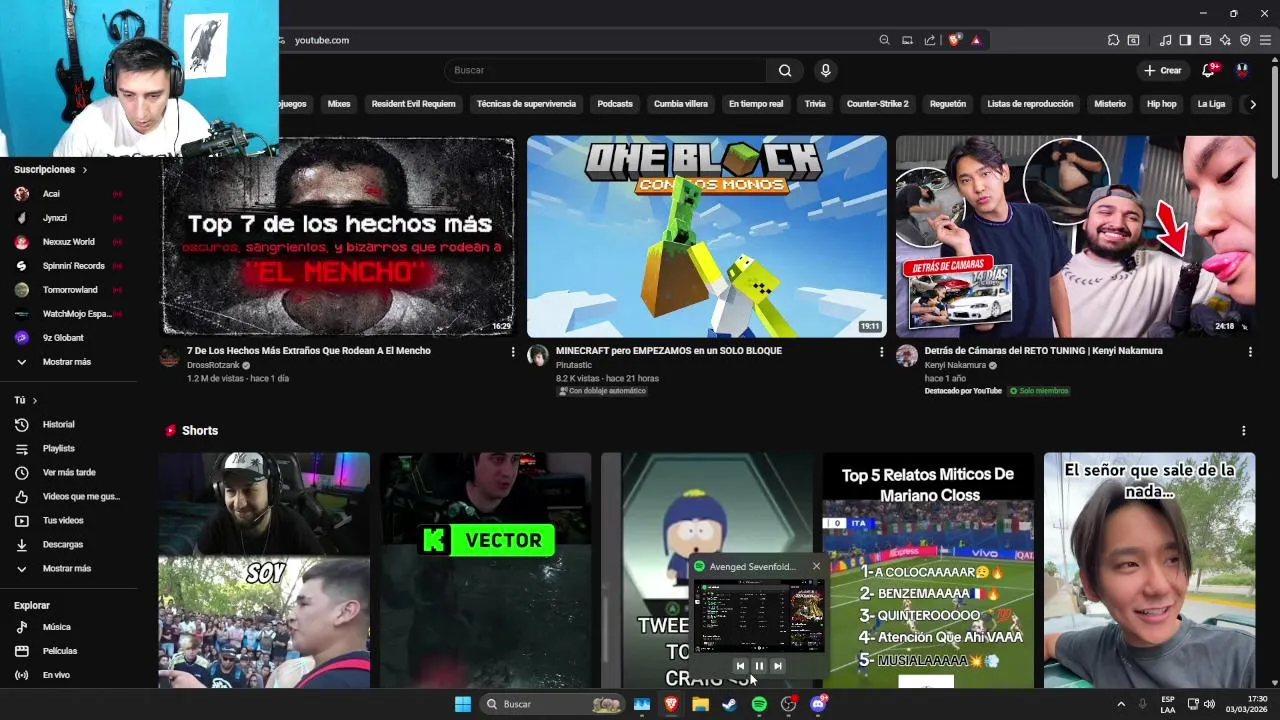Click the YouTube Buscar search field
The height and width of the screenshot is (720, 1280).
point(606,70)
